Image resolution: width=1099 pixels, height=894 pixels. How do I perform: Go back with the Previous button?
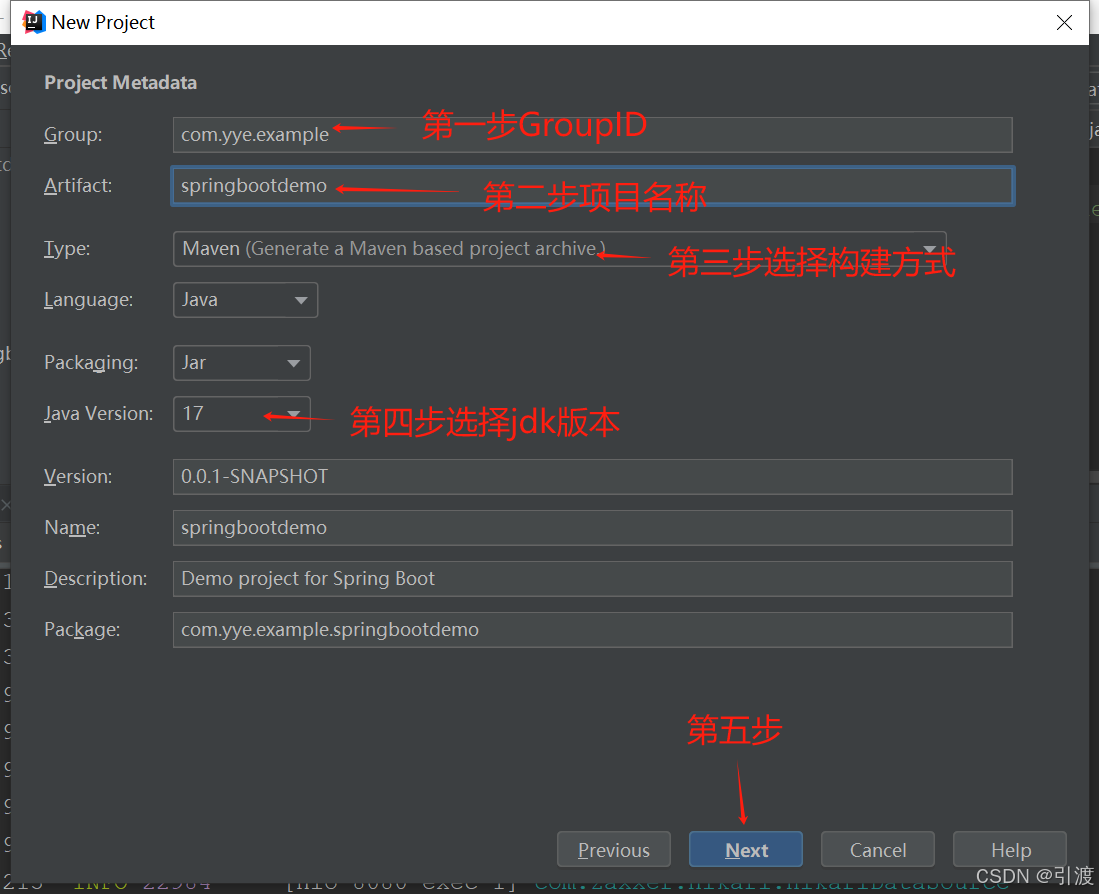click(614, 849)
